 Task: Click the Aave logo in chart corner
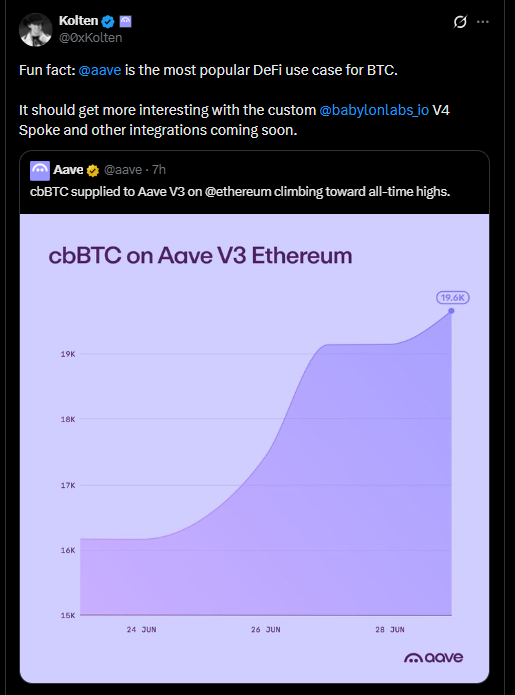(433, 657)
